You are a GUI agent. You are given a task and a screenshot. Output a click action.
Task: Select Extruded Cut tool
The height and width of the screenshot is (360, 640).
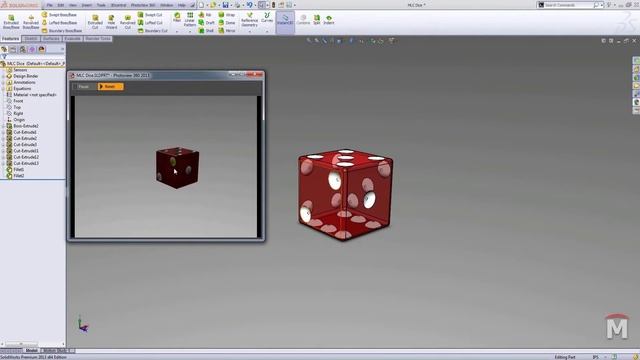click(x=95, y=21)
